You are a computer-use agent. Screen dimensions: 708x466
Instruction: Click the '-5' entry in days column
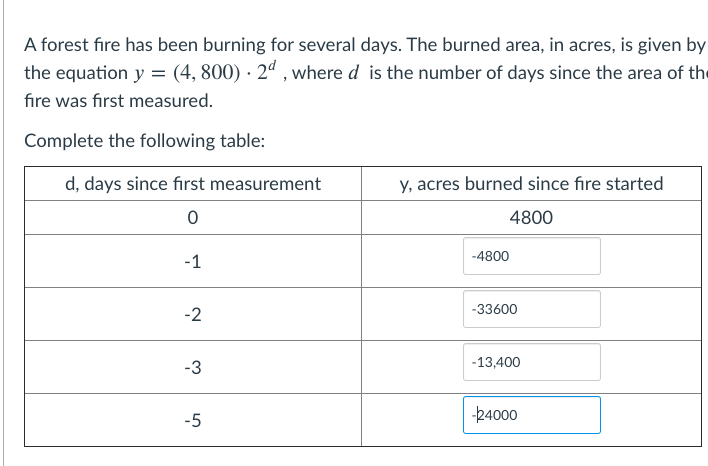(x=192, y=420)
